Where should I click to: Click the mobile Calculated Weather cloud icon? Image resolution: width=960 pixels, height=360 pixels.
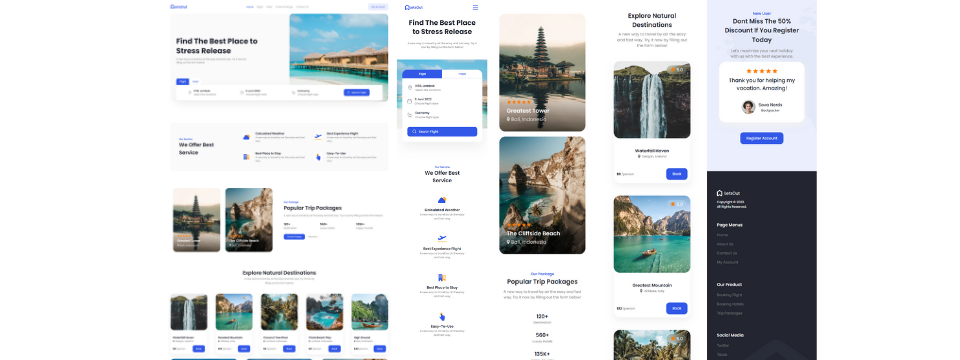[x=442, y=200]
